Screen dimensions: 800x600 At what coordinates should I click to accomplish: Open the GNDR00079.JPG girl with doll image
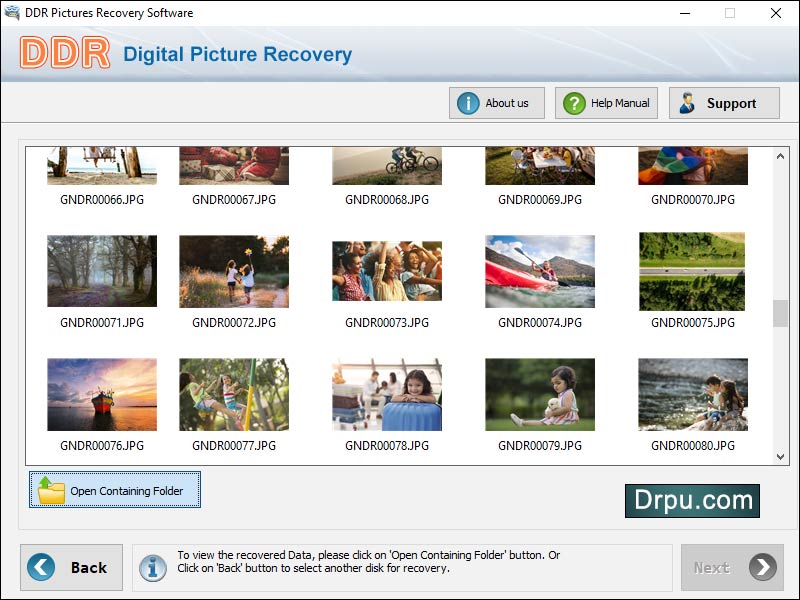point(540,394)
